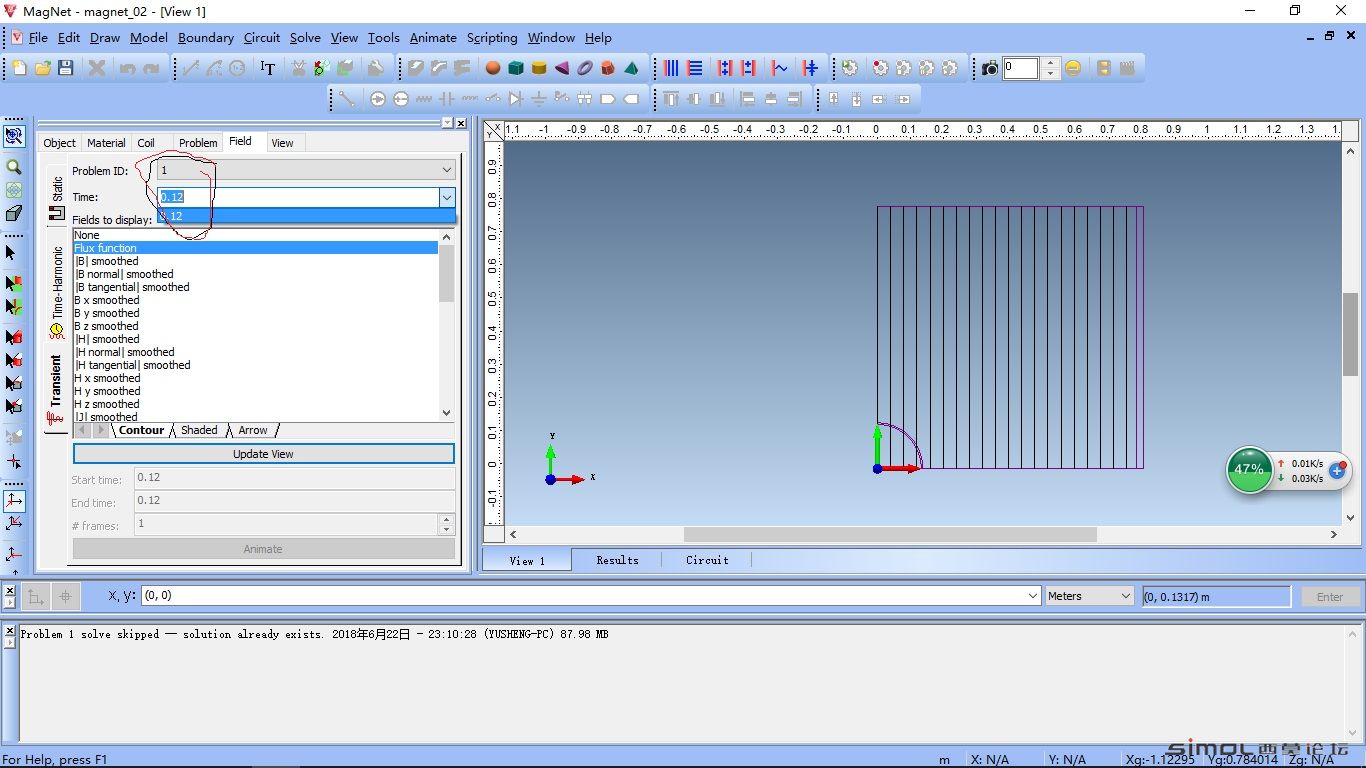Switch to the Object tab

[59, 143]
